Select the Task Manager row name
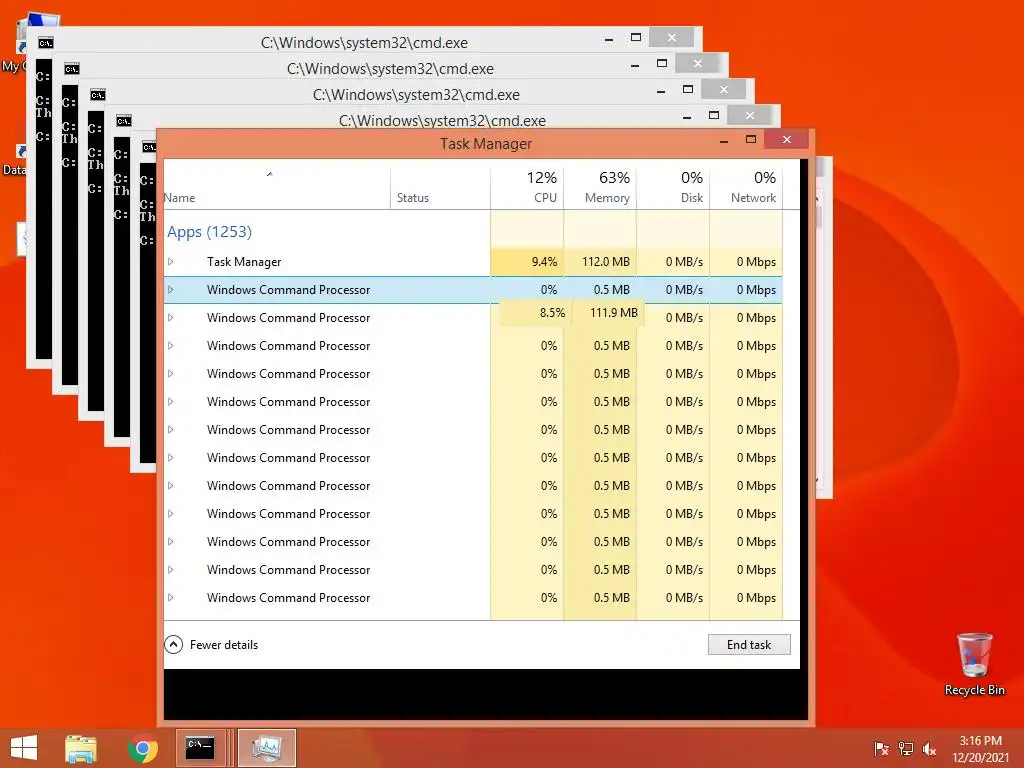The width and height of the screenshot is (1024, 768). [244, 262]
